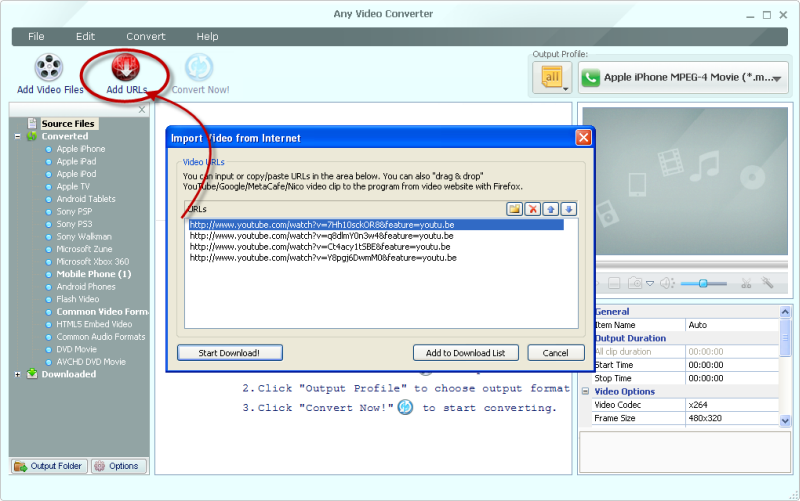Select Apple iPad in the Converted tree

pos(76,161)
